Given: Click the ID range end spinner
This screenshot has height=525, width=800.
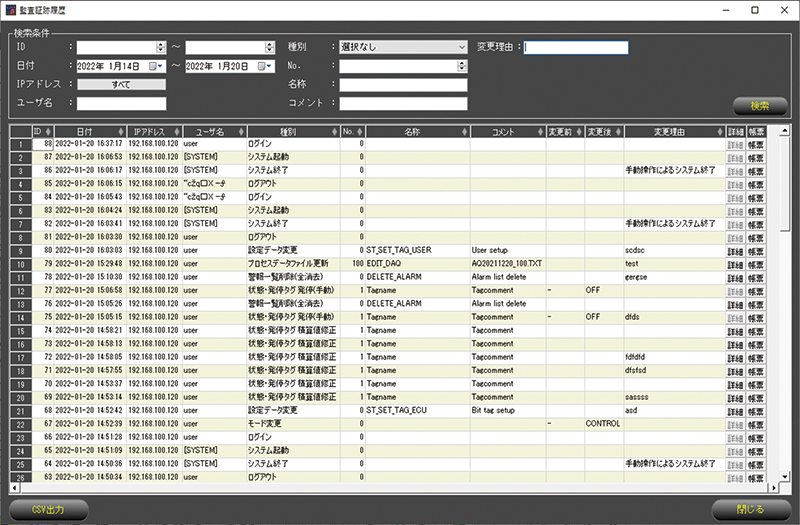Looking at the screenshot, I should (270, 47).
